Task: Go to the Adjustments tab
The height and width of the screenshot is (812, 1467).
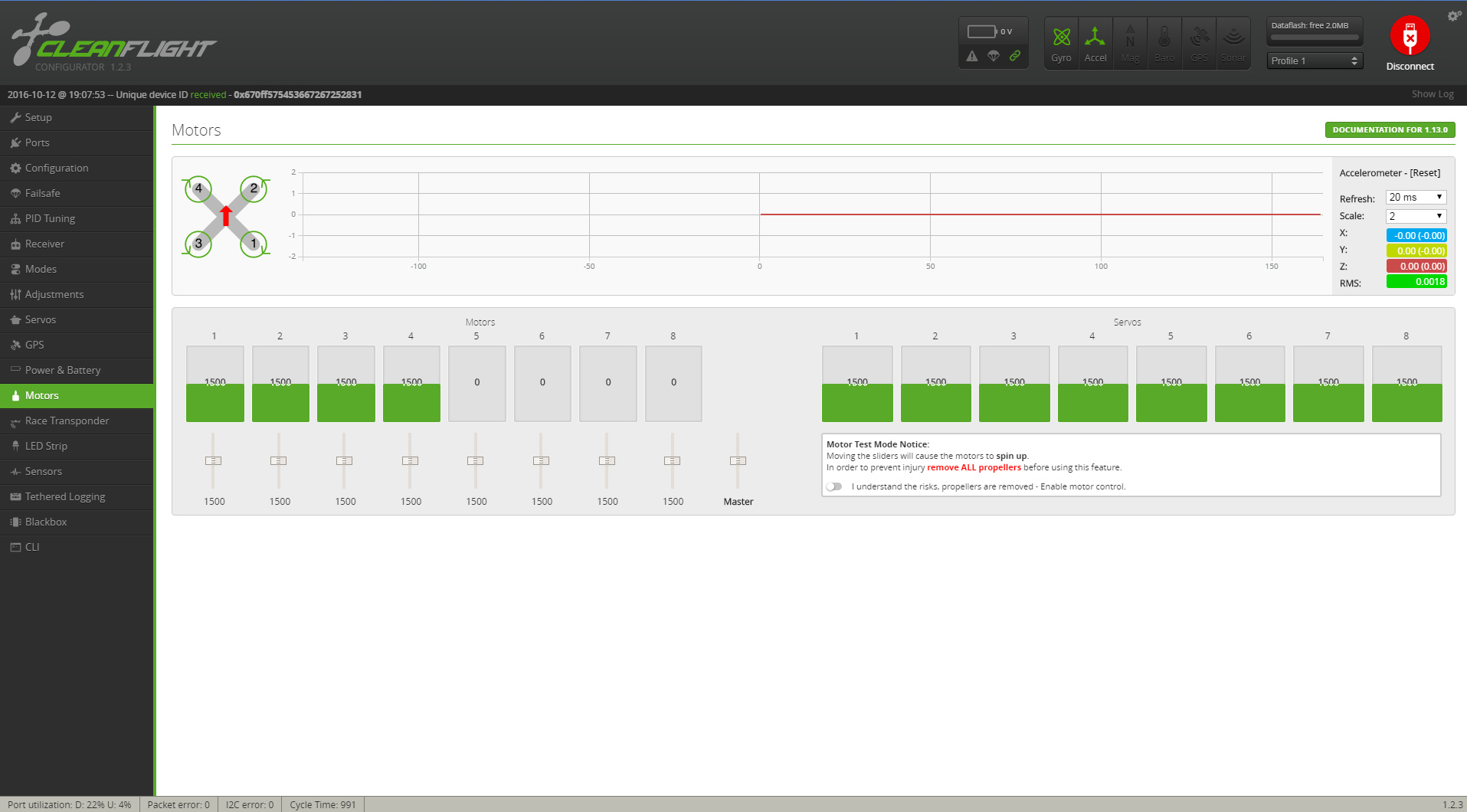Action: (x=77, y=294)
